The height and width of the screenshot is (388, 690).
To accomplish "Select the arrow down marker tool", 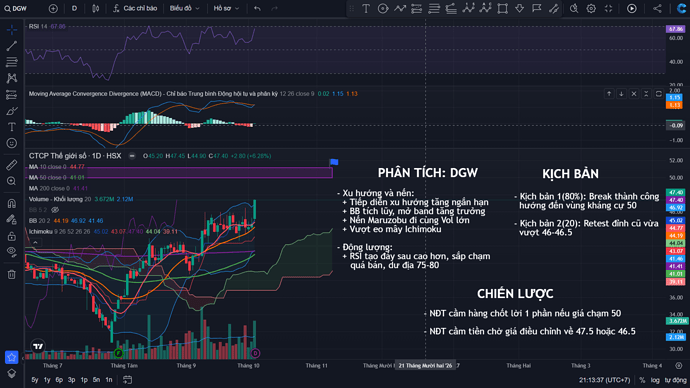I will [x=519, y=8].
